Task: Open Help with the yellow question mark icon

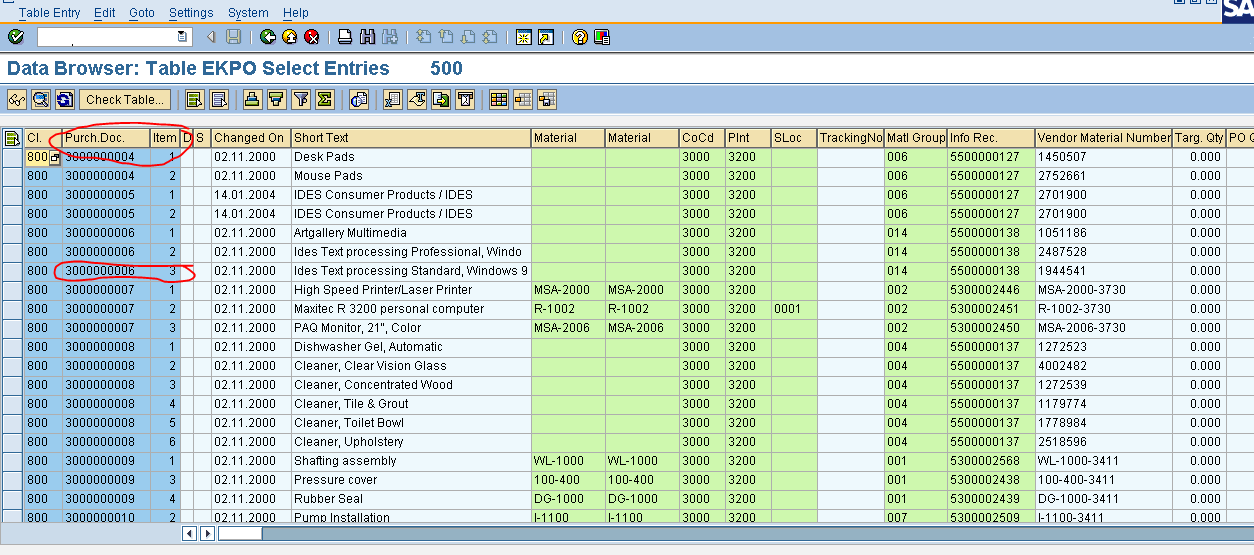Action: click(x=579, y=37)
